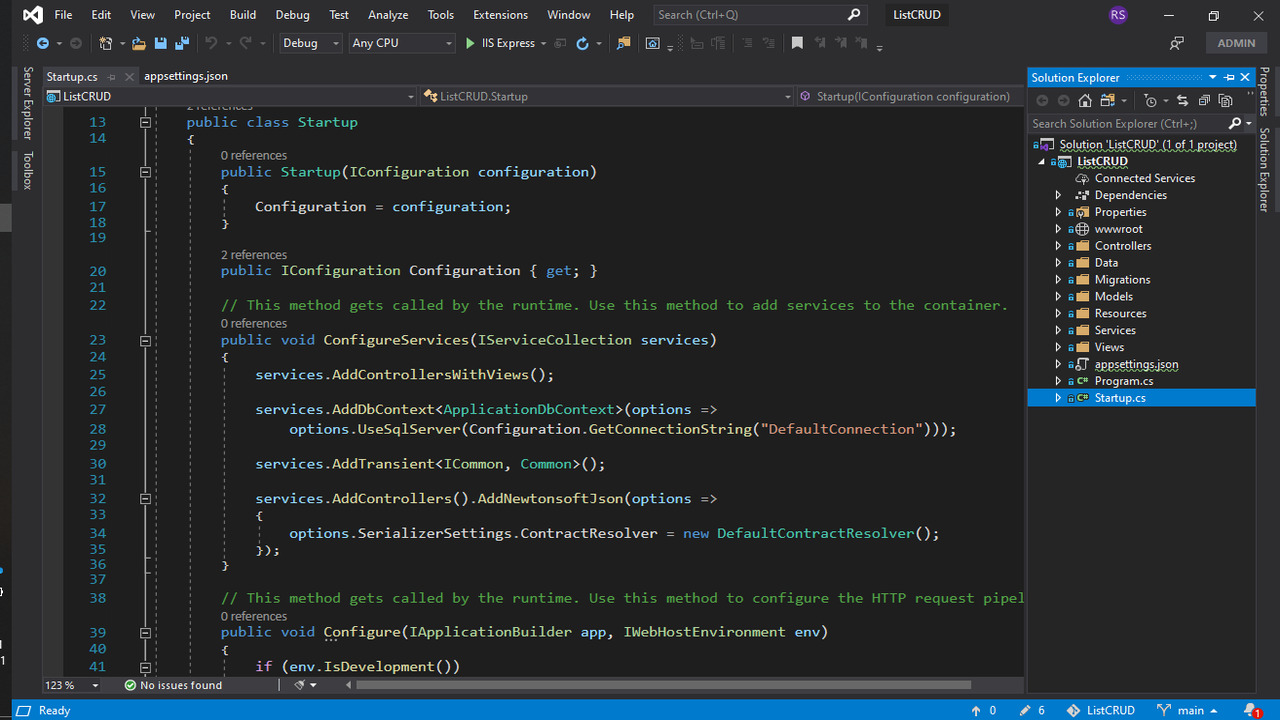Click the Save All toolbar icon
The width and height of the screenshot is (1280, 720).
(x=182, y=43)
